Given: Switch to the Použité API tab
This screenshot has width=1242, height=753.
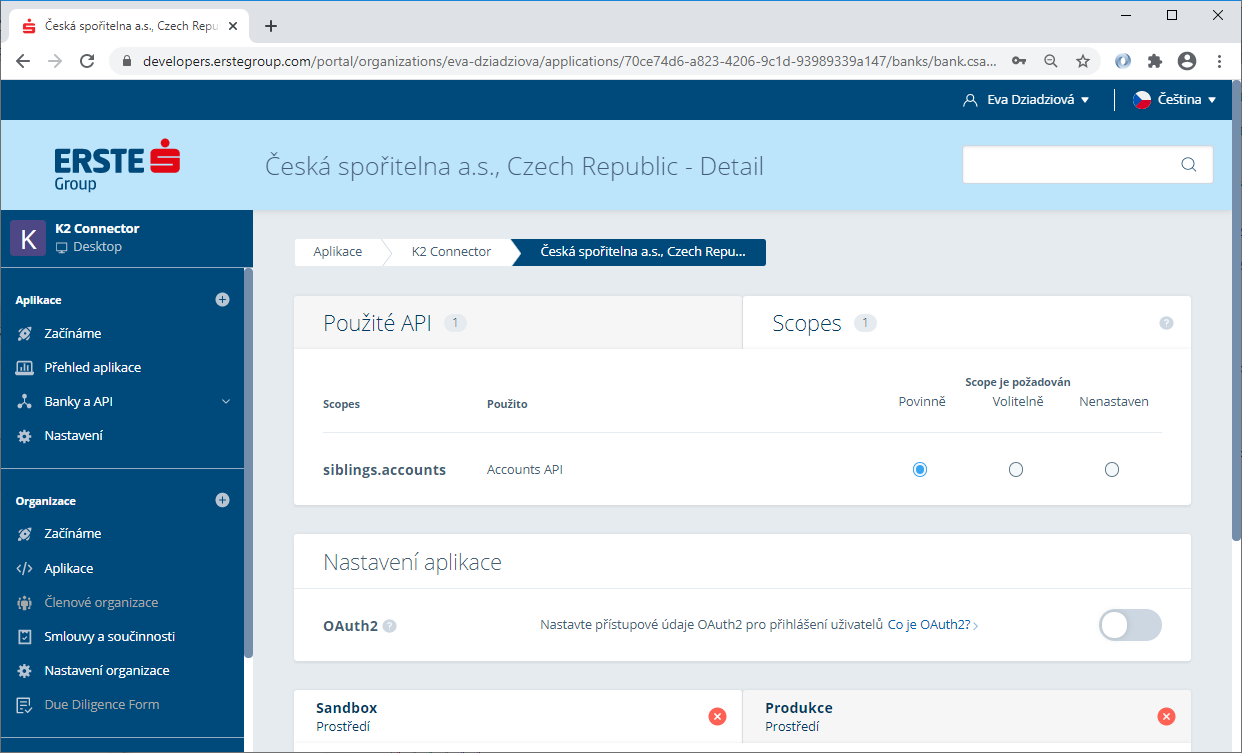Looking at the screenshot, I should pos(518,322).
